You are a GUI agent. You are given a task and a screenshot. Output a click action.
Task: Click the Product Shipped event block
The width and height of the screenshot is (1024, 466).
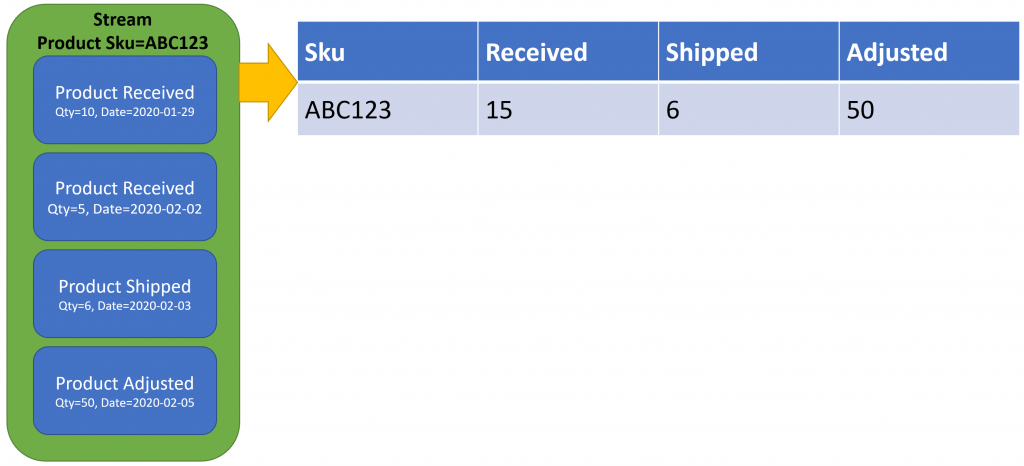tap(125, 293)
